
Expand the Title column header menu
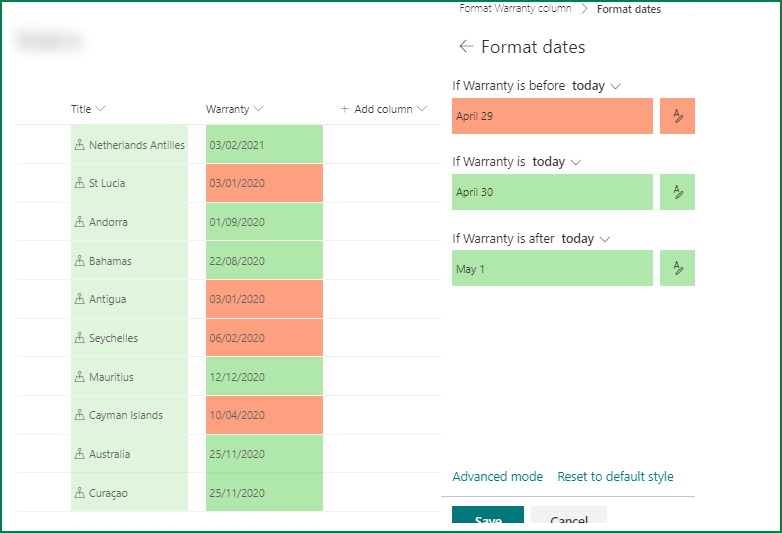click(x=101, y=109)
